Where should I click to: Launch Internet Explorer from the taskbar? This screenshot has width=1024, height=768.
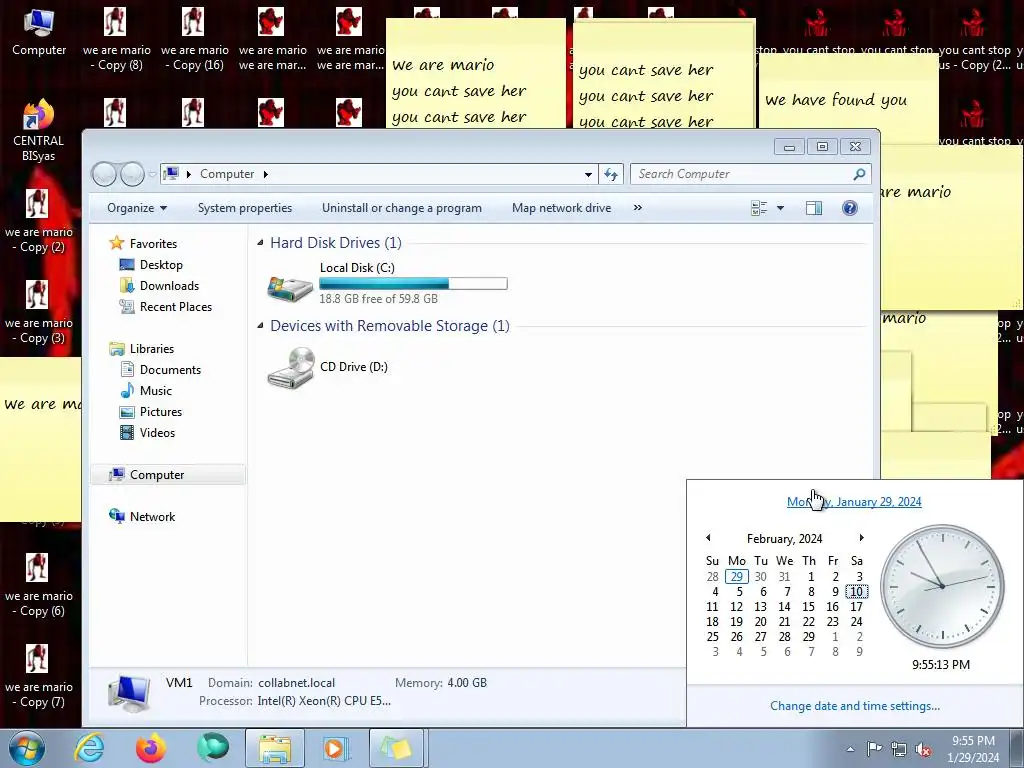pos(88,748)
